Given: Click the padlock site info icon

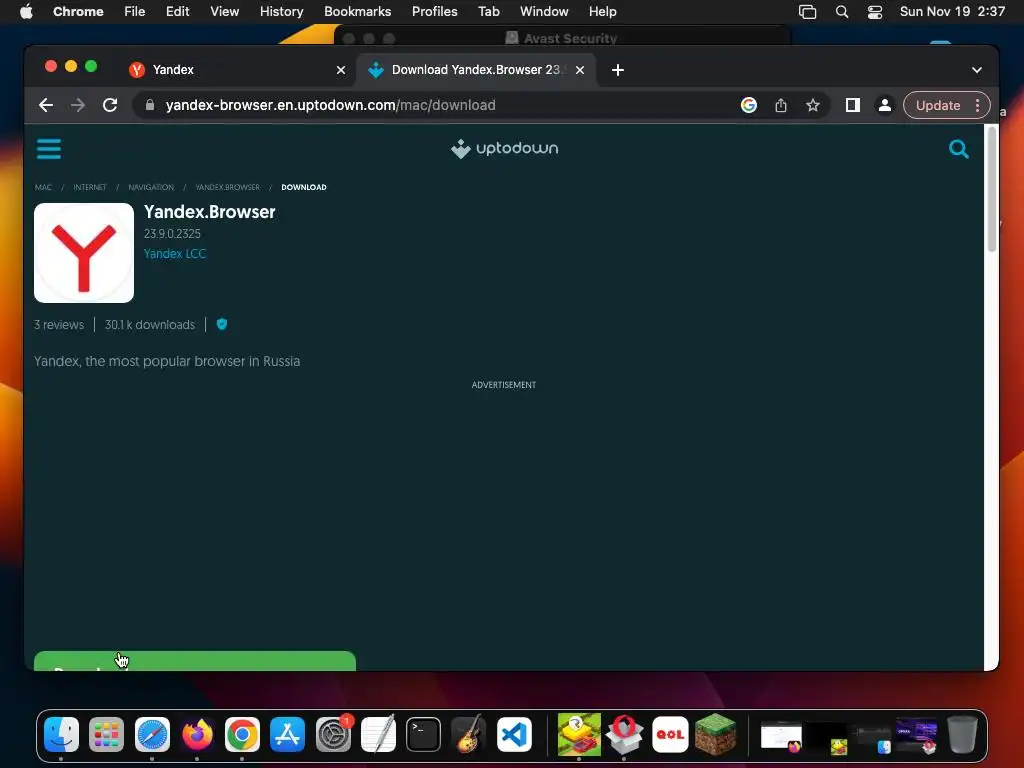Looking at the screenshot, I should (150, 105).
